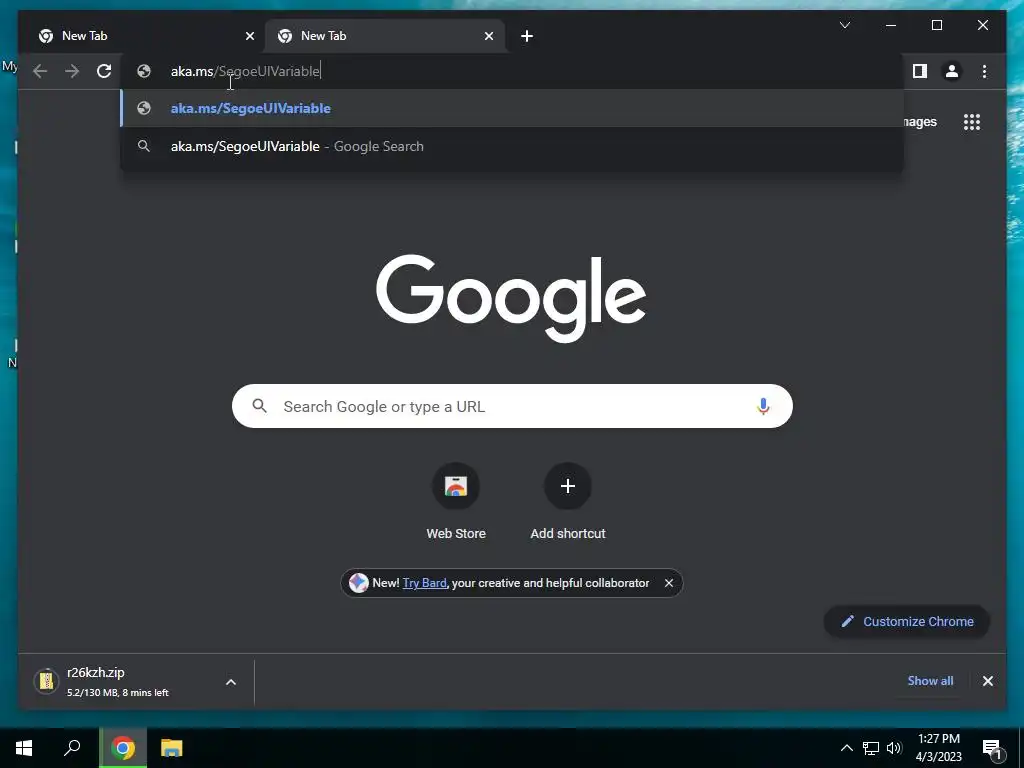The height and width of the screenshot is (768, 1024).
Task: Open the Web Store shortcut
Action: [x=456, y=502]
